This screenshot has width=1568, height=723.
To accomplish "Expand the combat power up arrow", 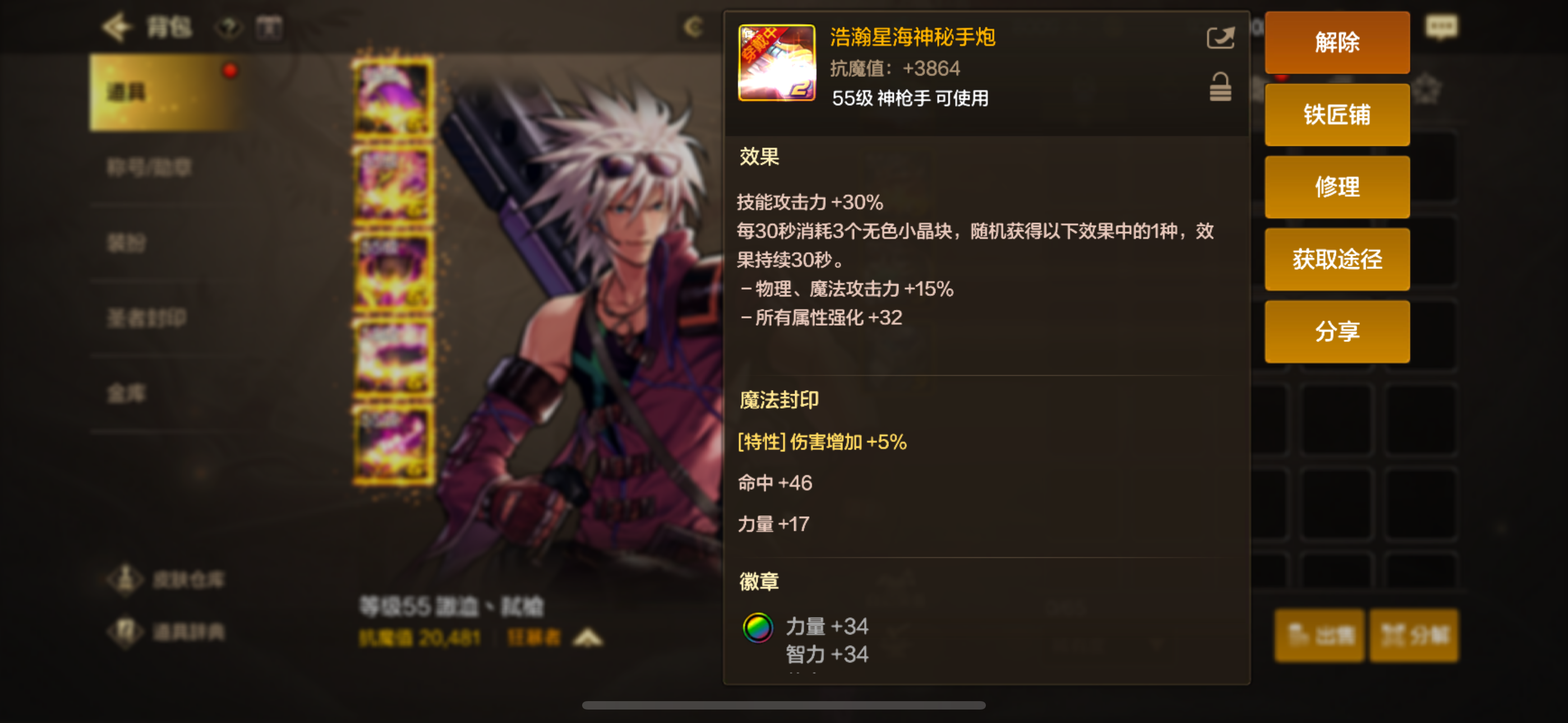I will 587,638.
